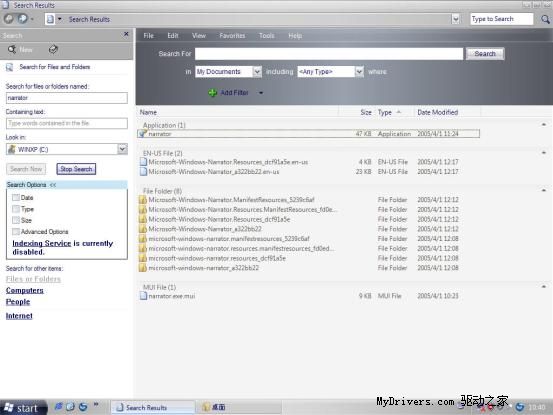The width and height of the screenshot is (553, 415).
Task: Click the Computers link
Action: click(x=25, y=291)
